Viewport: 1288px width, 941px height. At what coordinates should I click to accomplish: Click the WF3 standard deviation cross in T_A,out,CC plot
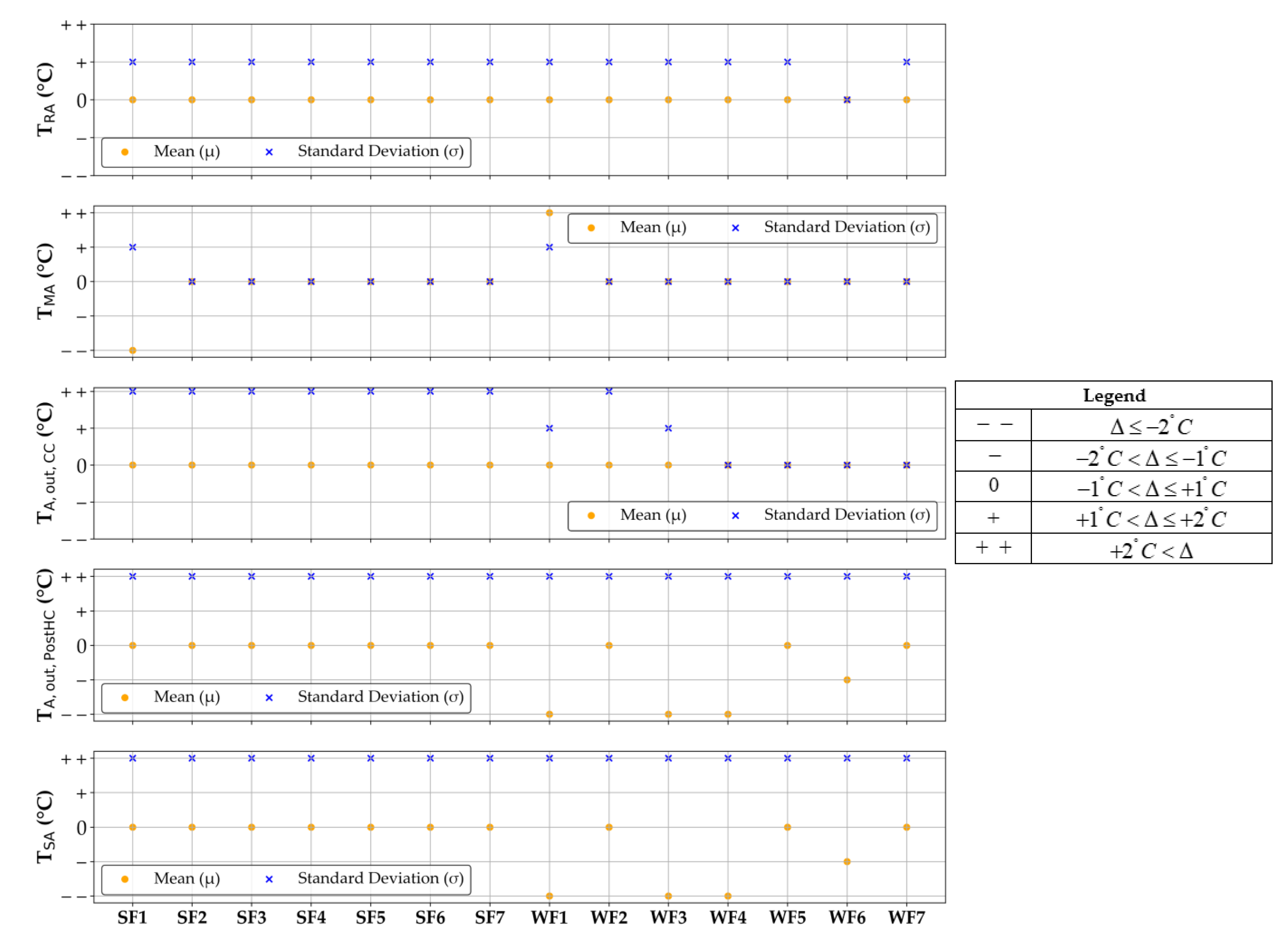click(668, 428)
